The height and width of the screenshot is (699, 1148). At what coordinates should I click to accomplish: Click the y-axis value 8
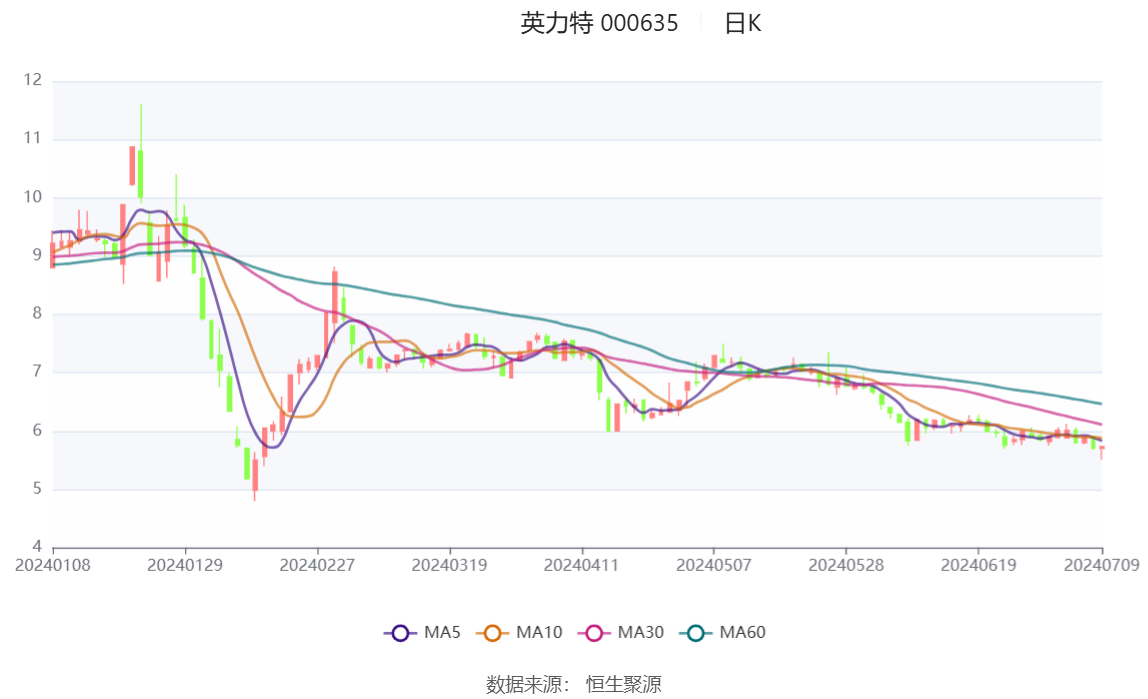click(37, 313)
